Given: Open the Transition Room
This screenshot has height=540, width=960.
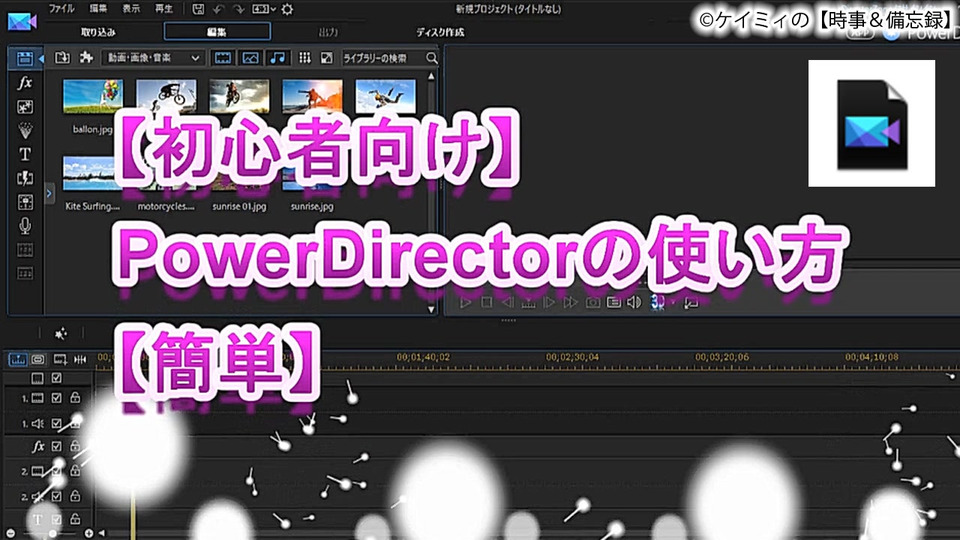Looking at the screenshot, I should (24, 178).
